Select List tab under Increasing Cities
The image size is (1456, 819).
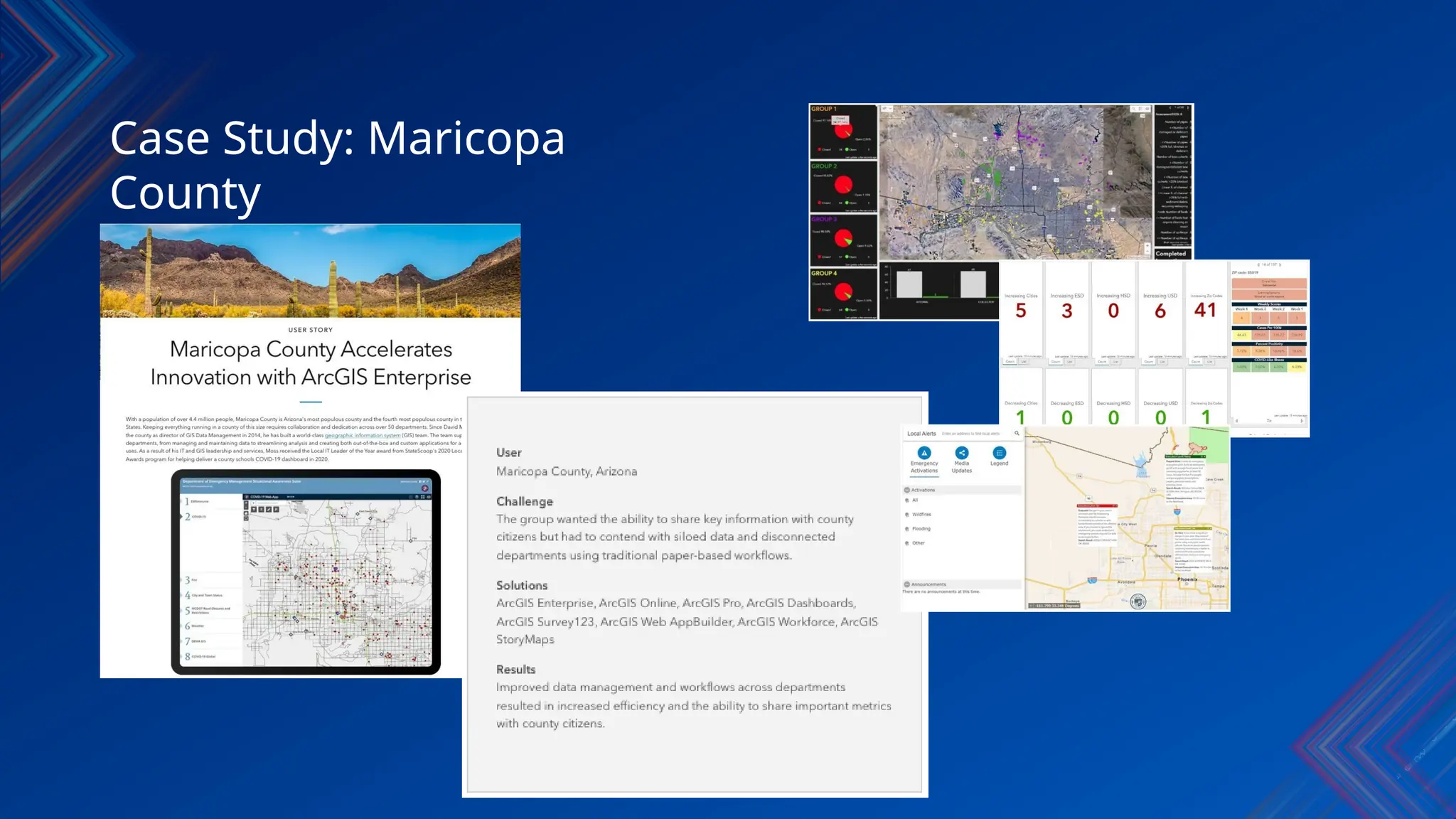1024,362
